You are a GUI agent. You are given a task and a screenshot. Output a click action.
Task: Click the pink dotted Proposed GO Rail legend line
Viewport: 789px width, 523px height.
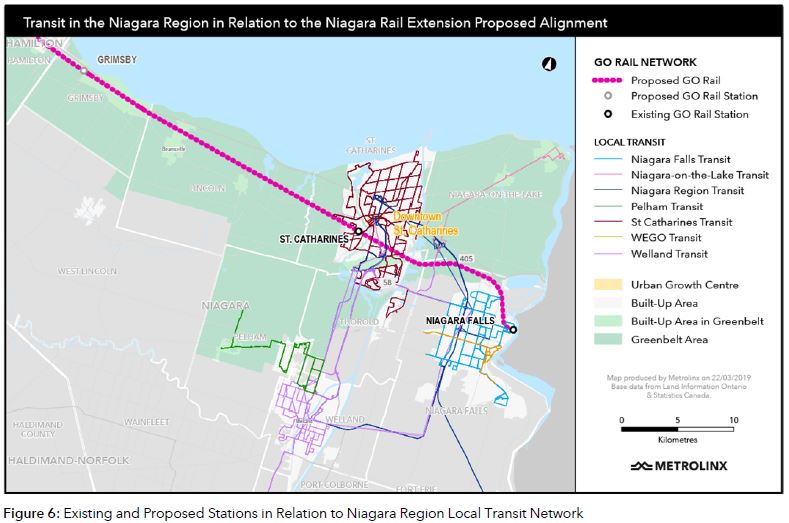click(608, 79)
